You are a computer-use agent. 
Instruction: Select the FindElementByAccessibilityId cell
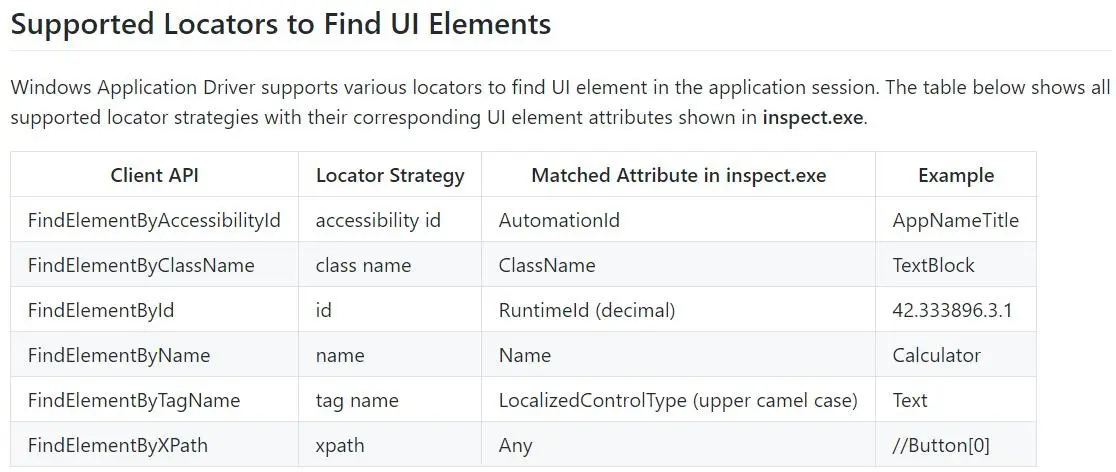(x=154, y=220)
